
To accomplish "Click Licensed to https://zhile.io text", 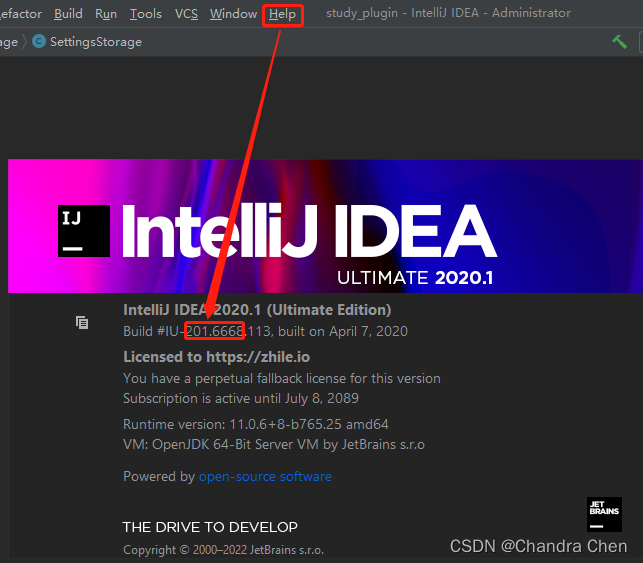I will tap(217, 357).
